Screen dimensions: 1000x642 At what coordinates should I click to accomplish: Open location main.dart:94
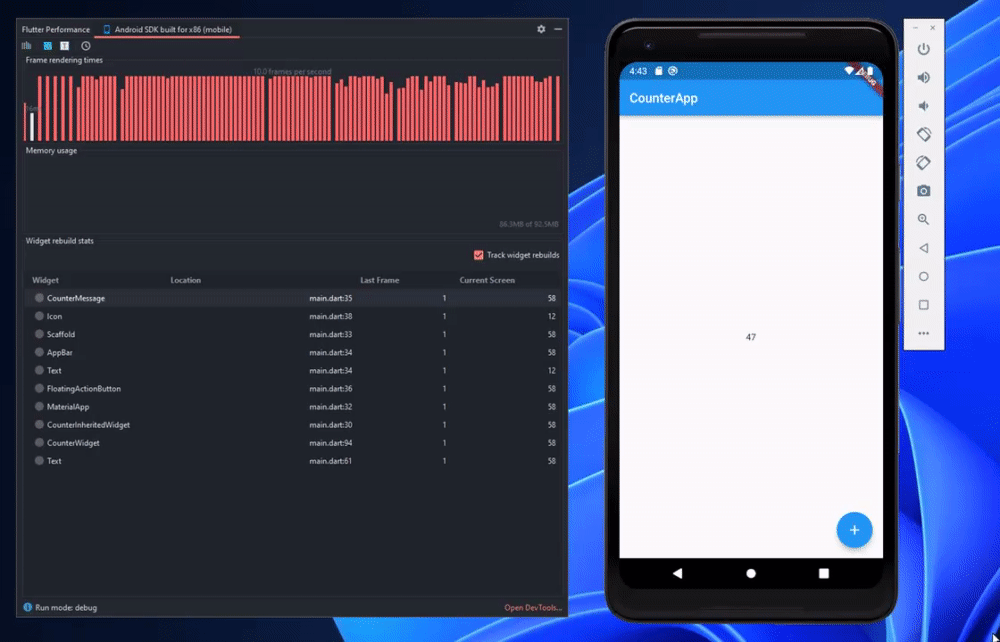click(330, 442)
